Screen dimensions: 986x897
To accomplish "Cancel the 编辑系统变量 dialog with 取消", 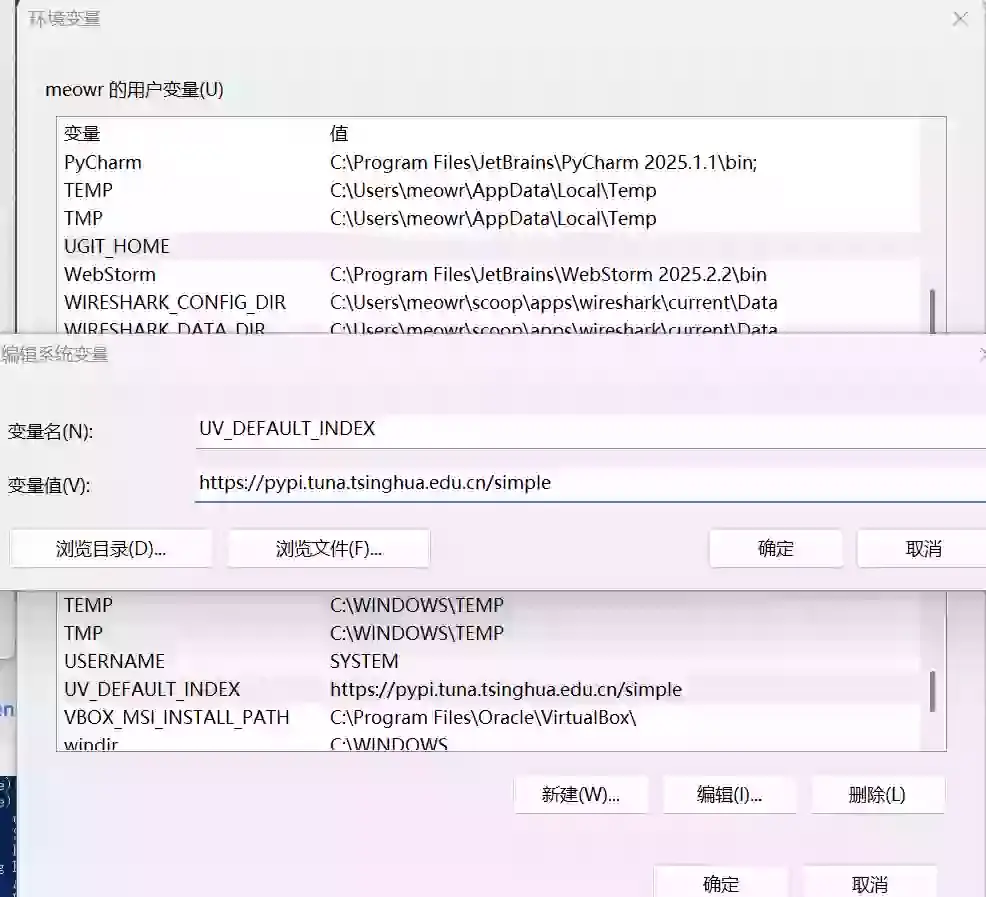I will [922, 548].
